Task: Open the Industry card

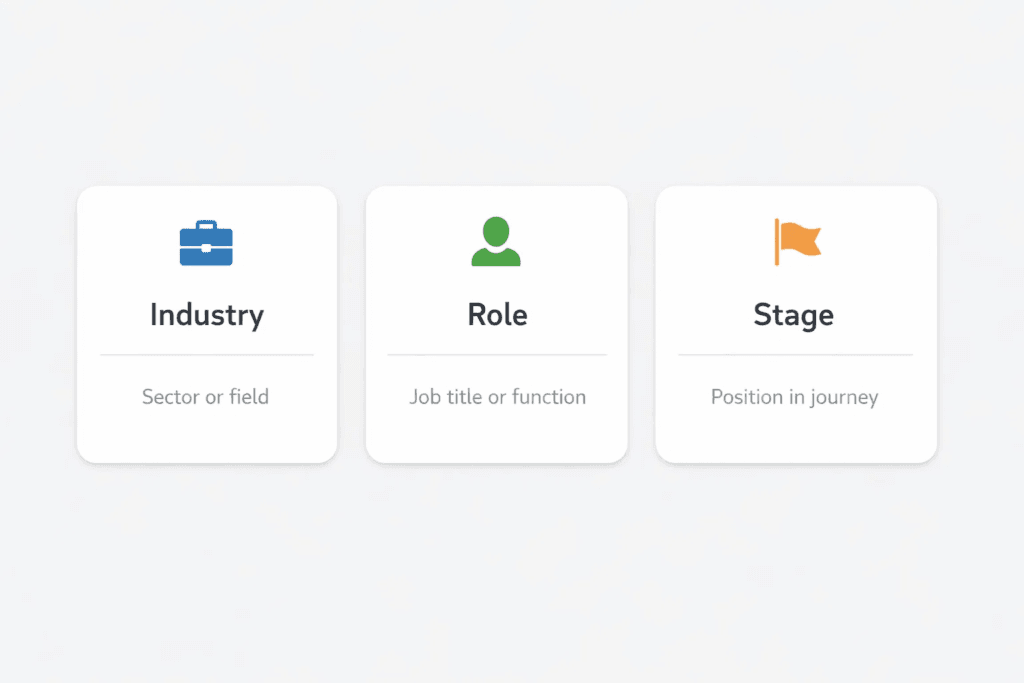Action: [206, 323]
